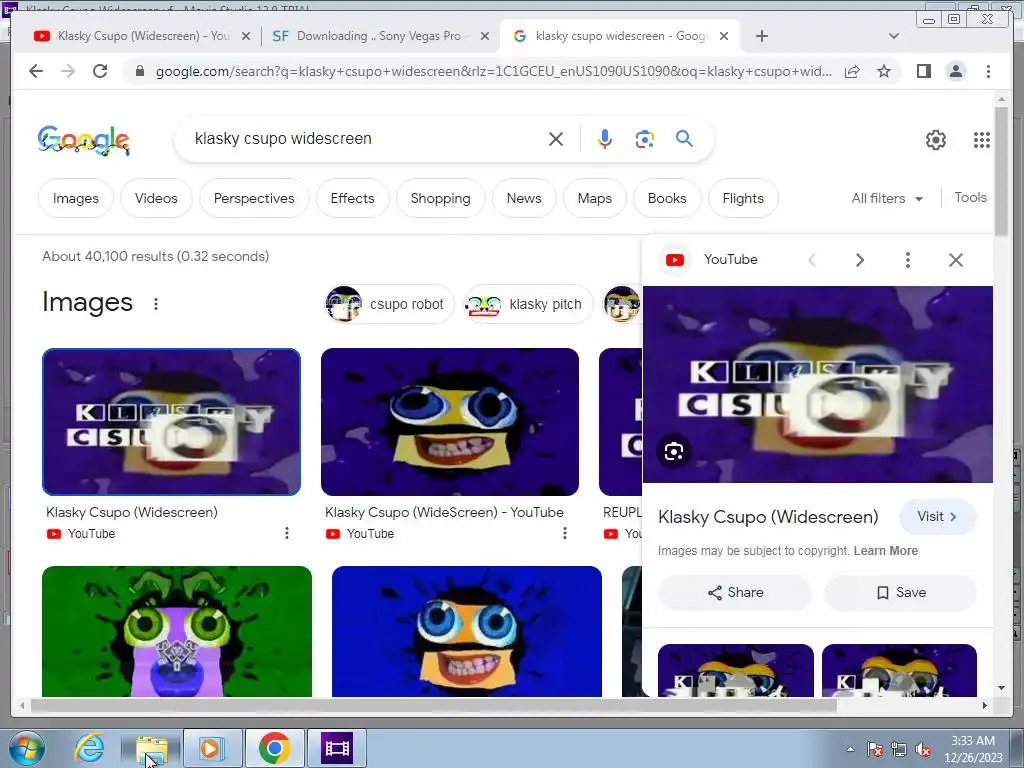Click the muted volume tray icon
1024x768 pixels.
(923, 749)
